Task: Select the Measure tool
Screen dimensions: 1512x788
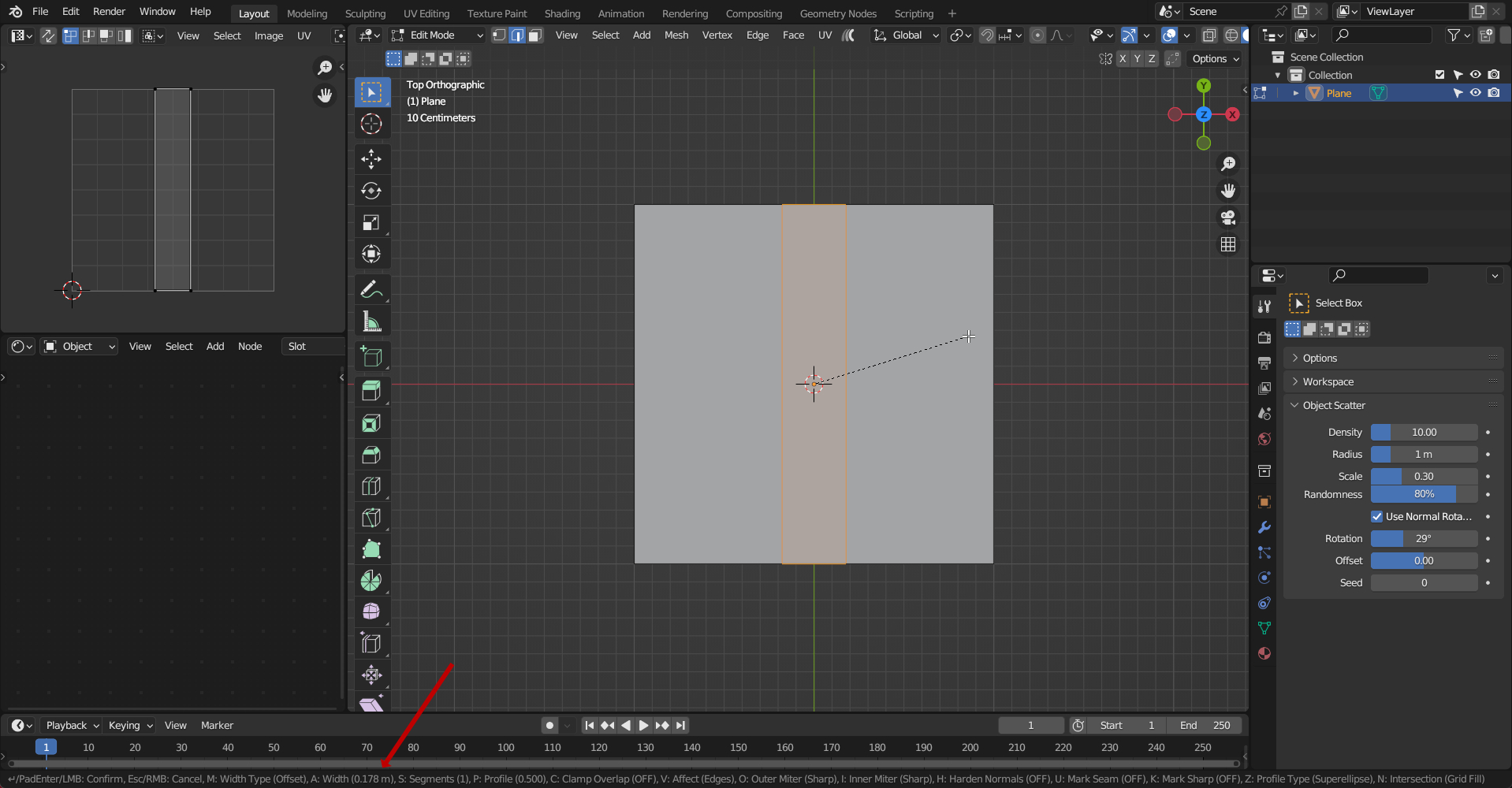Action: 371,321
